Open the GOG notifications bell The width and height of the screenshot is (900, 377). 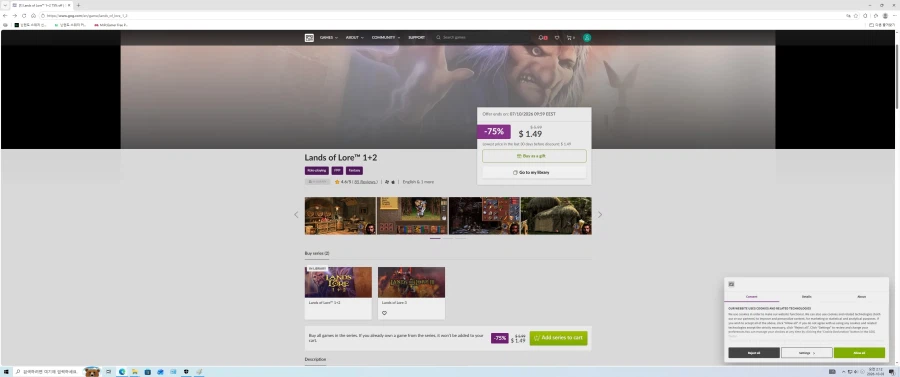541,38
